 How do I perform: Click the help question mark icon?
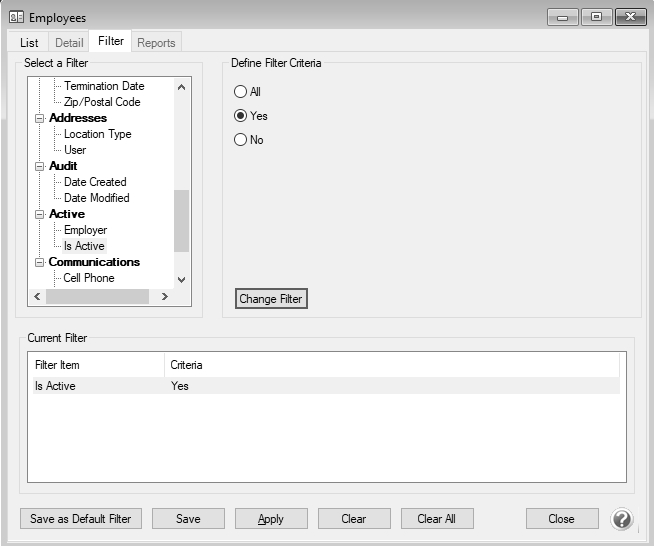click(x=622, y=519)
